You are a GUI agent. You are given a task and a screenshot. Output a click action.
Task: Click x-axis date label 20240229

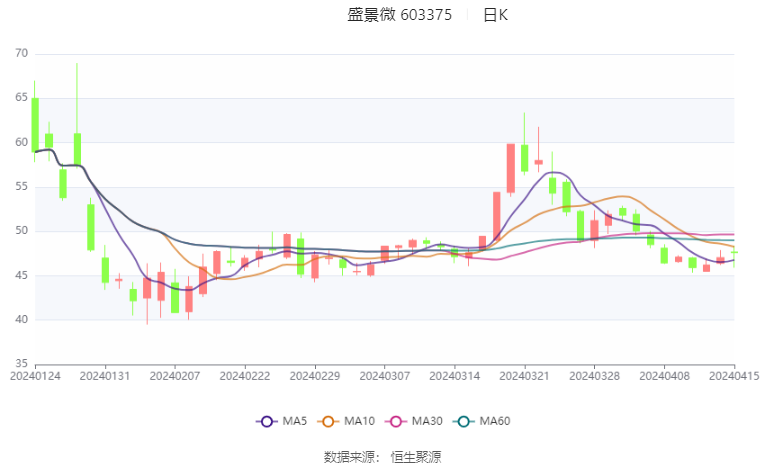tap(315, 376)
